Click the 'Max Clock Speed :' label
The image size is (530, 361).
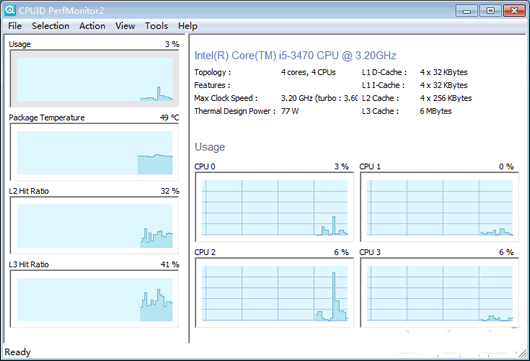[x=226, y=98]
